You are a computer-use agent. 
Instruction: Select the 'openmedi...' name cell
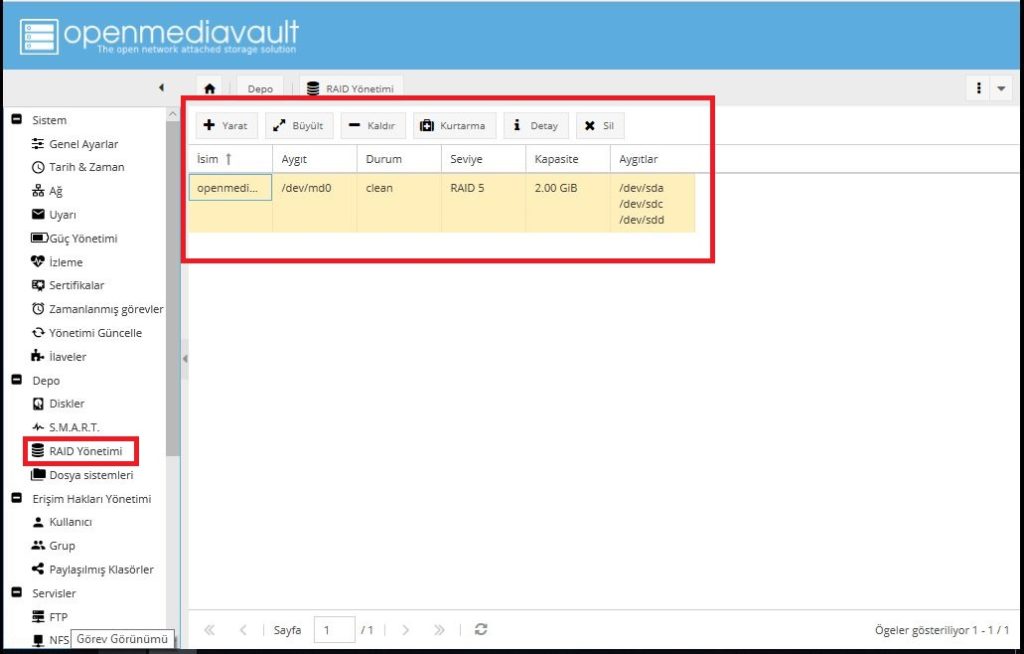point(230,188)
